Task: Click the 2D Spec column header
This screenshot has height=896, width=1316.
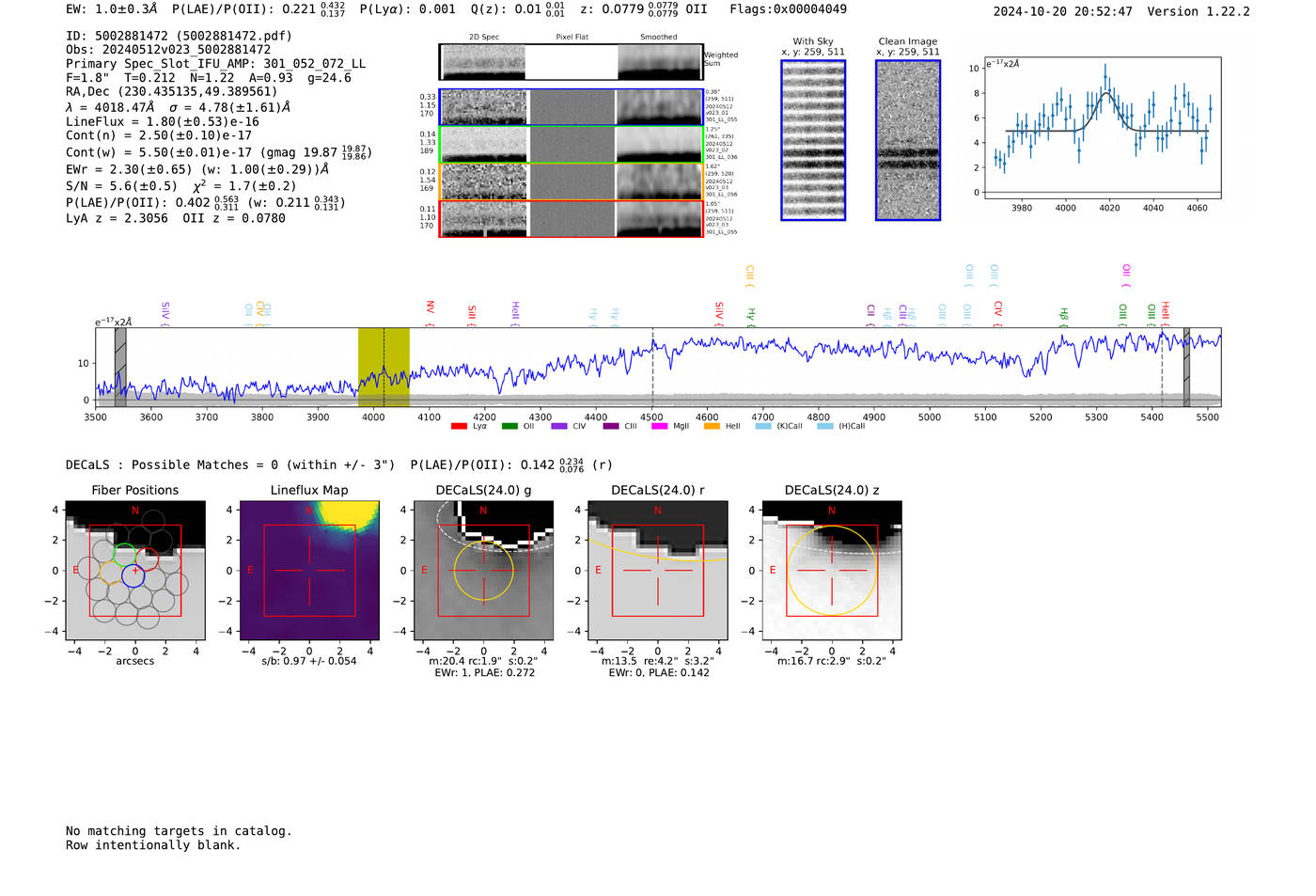Action: click(x=484, y=38)
